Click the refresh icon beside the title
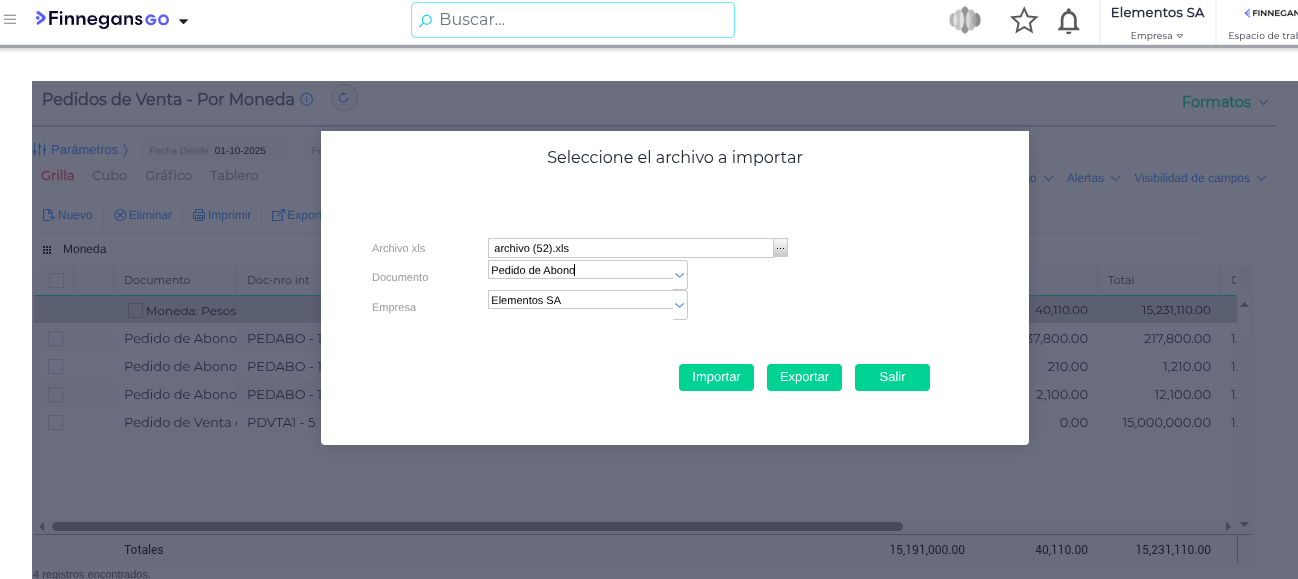This screenshot has width=1298, height=579. (344, 98)
